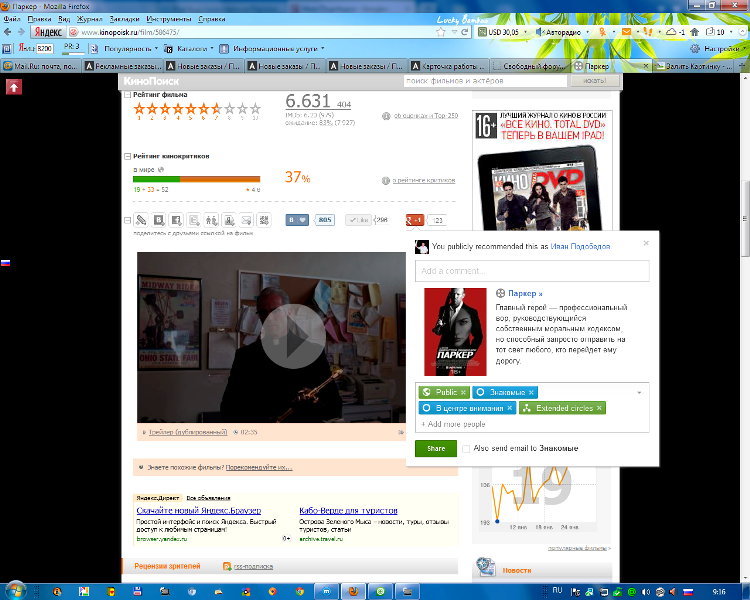Viewport: 750px width, 600px height.
Task: Go back with the browser back arrow
Action: 8,32
